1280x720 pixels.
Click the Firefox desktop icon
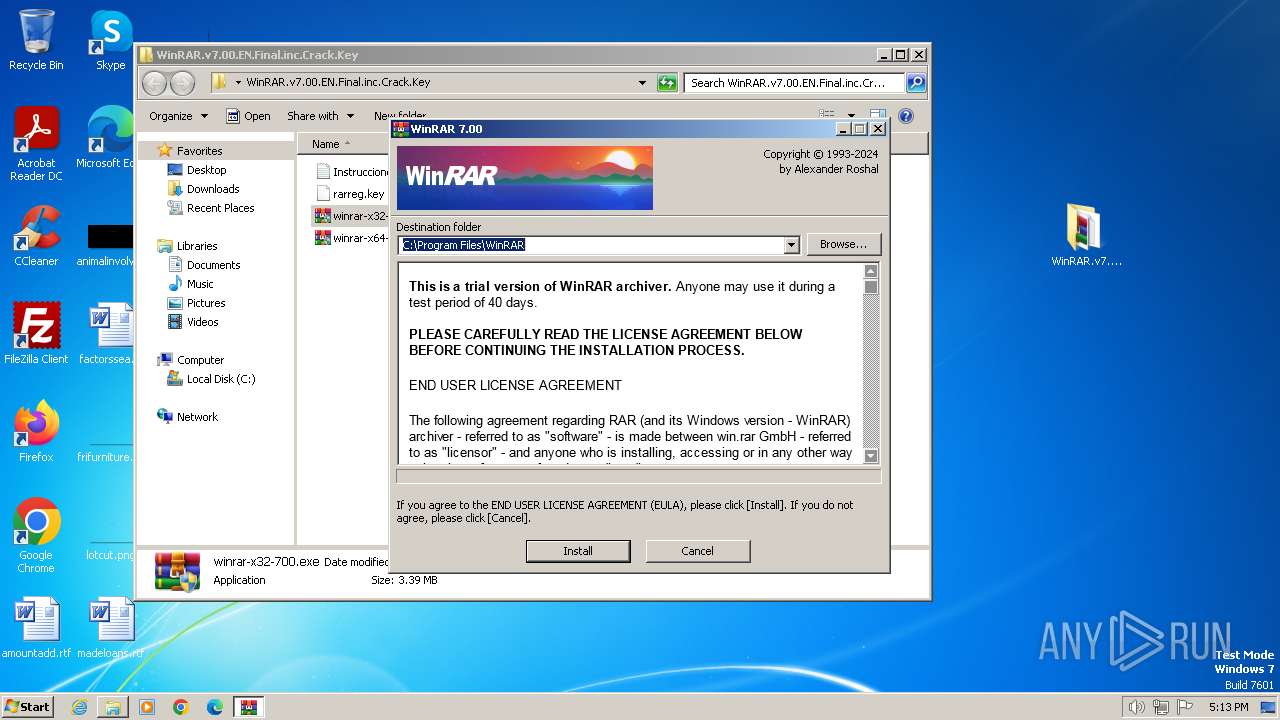coord(36,432)
